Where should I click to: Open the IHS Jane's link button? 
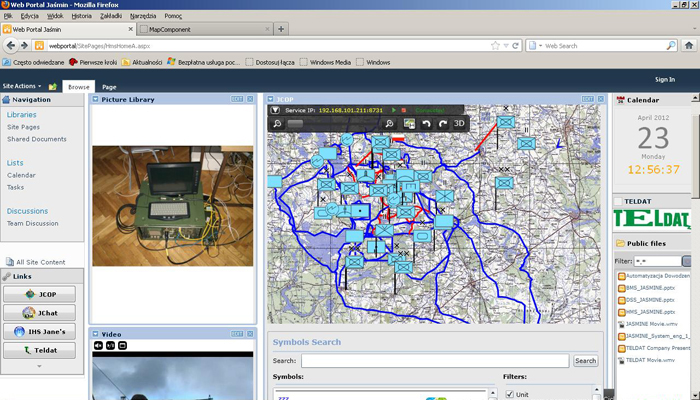pos(40,332)
